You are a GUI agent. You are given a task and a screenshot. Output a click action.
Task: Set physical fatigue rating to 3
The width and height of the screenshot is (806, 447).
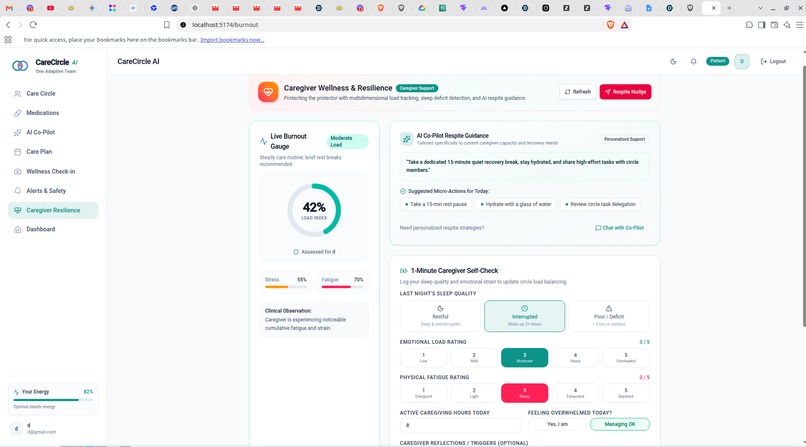point(524,393)
